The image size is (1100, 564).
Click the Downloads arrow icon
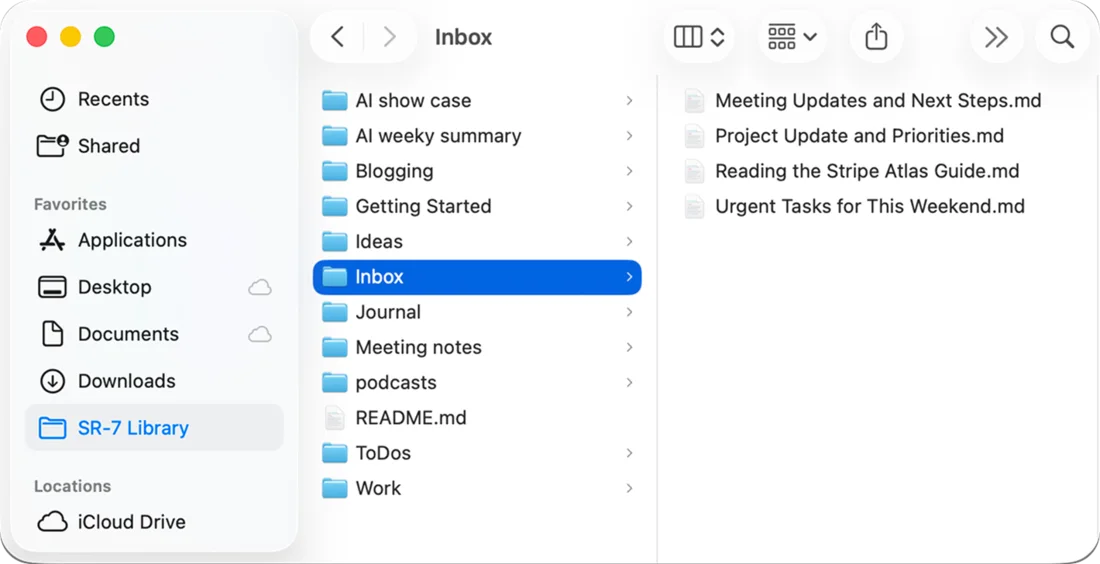[x=52, y=381]
